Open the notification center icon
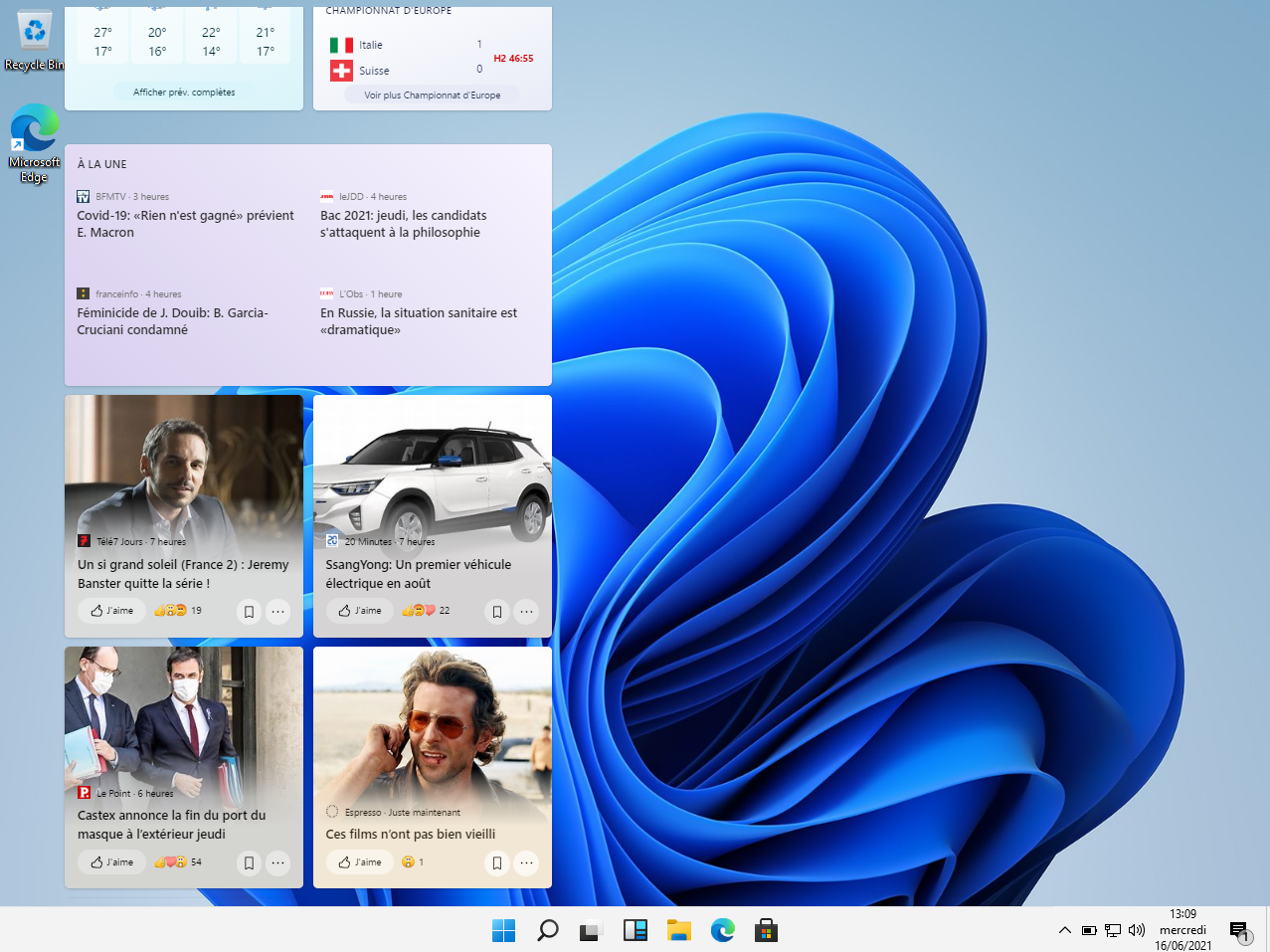The width and height of the screenshot is (1270, 952). [1239, 931]
